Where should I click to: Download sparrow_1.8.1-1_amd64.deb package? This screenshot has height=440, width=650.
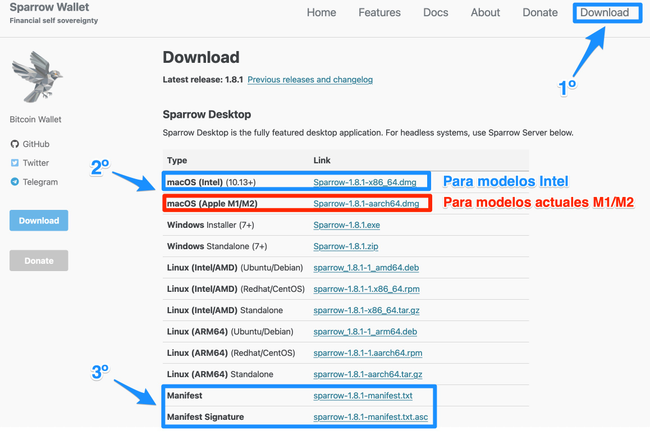[365, 268]
